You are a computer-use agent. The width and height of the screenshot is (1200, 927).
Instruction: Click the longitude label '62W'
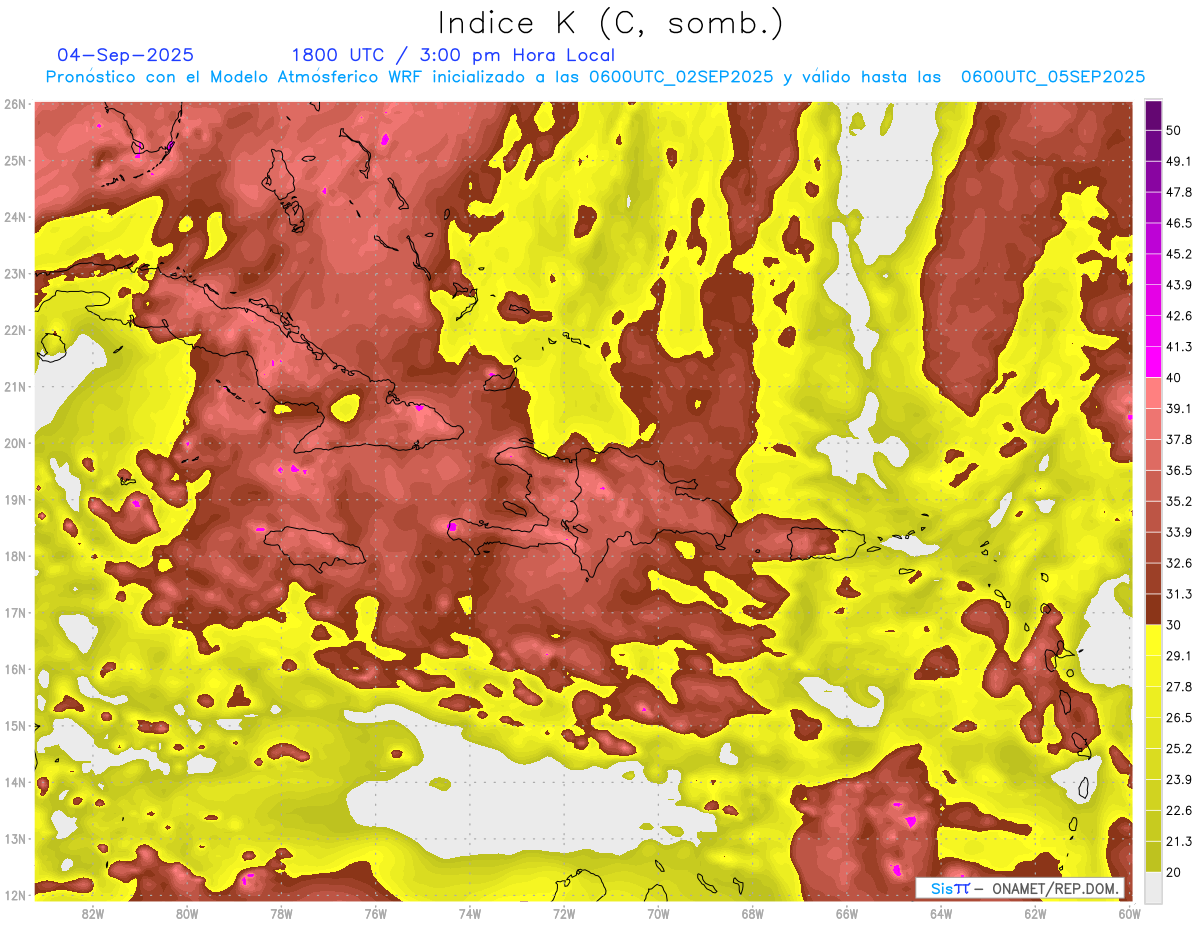tap(1035, 914)
